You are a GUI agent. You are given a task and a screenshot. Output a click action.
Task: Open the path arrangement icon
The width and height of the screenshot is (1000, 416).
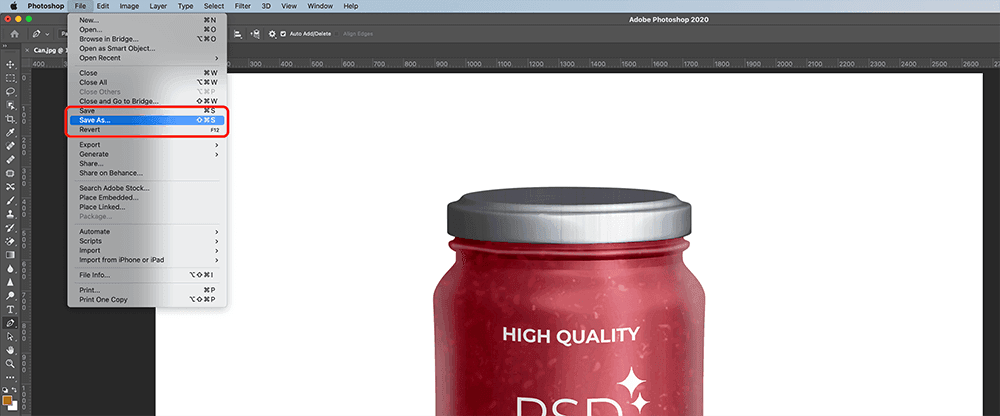(256, 34)
